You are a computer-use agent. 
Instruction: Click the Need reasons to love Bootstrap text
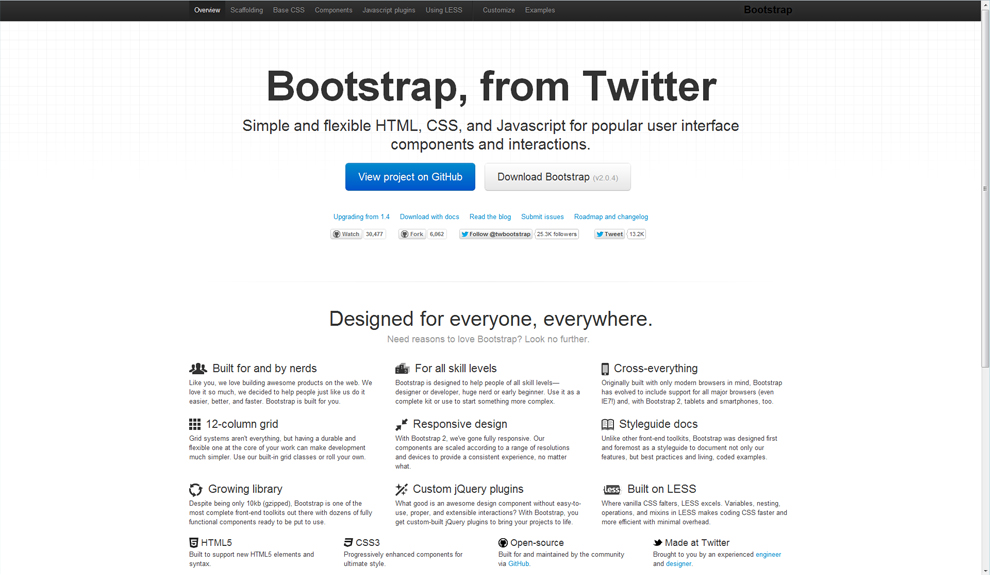488,339
